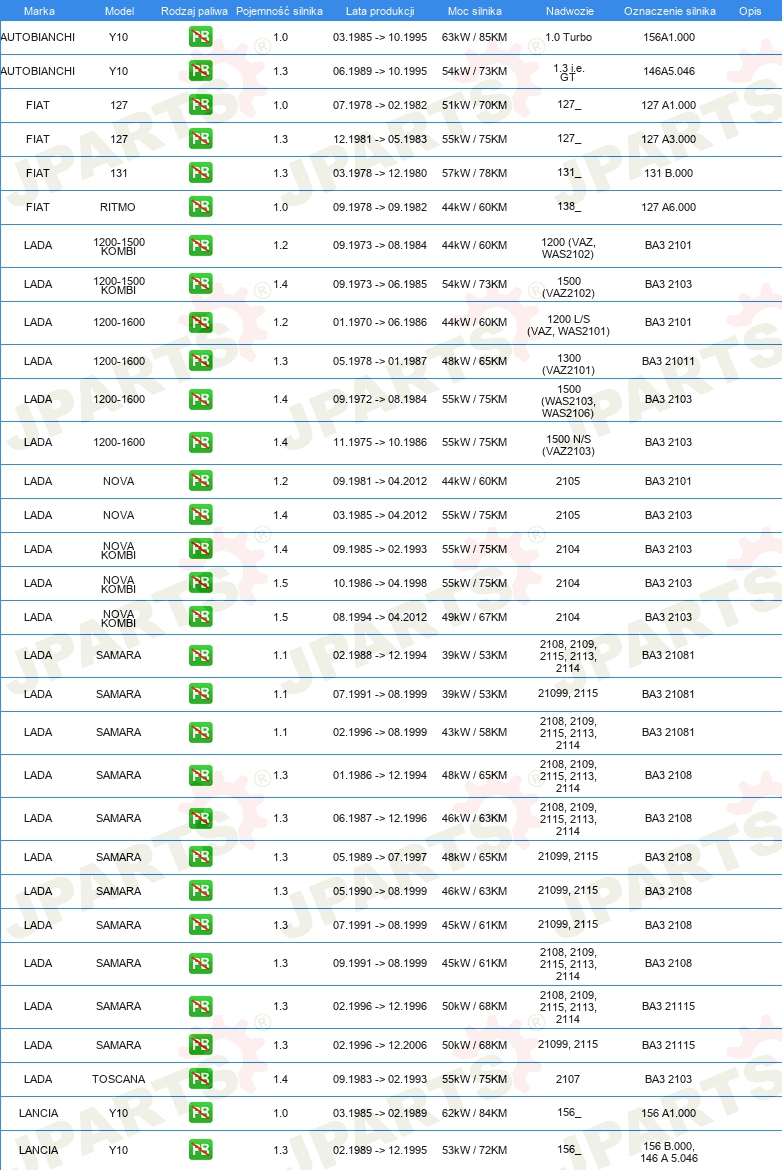Click fuel icon in Lada 1200-1500 Kombi 1.4 row
782x1170 pixels.
(201, 284)
